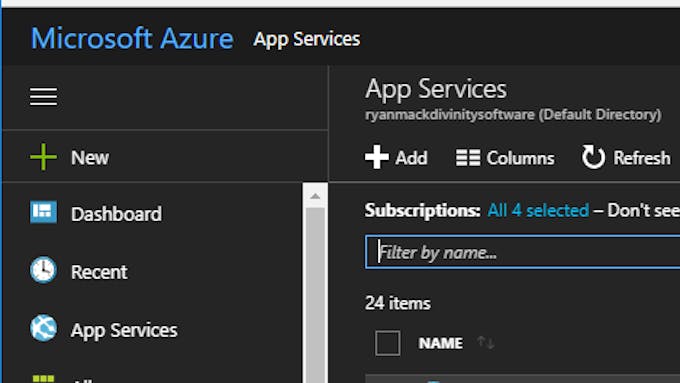Click the App Services globe icon

click(43, 328)
